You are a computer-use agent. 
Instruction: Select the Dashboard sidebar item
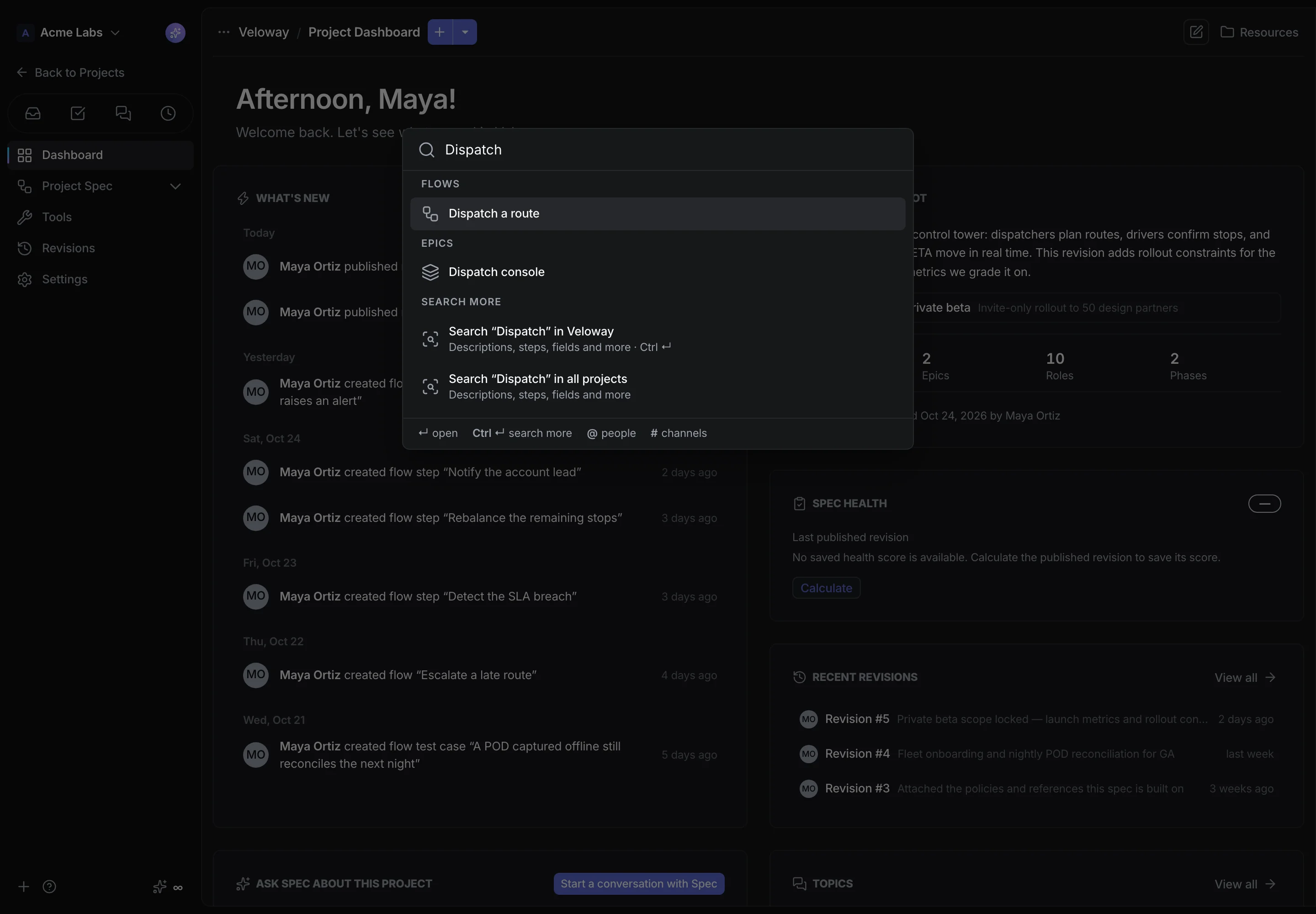[x=101, y=155]
